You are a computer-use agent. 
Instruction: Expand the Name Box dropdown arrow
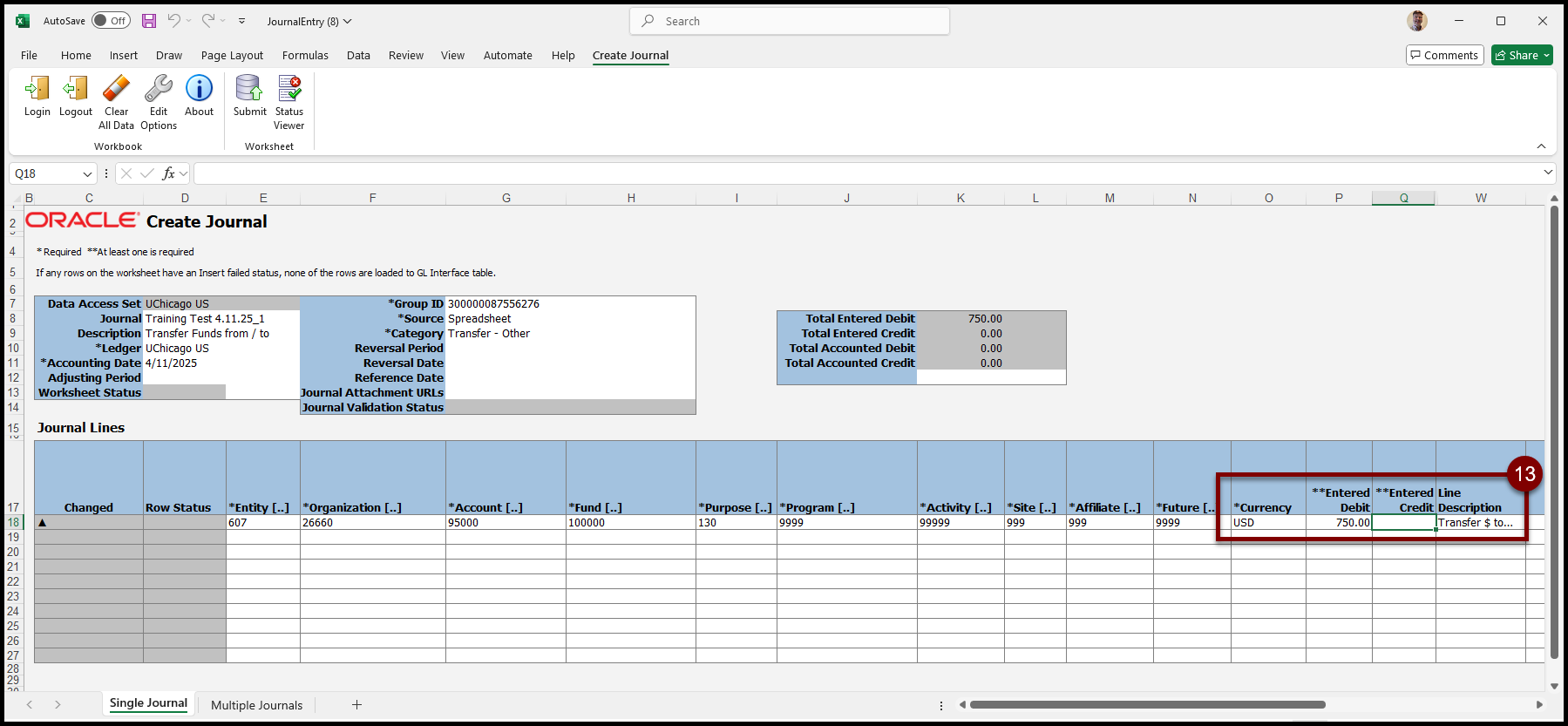[87, 174]
